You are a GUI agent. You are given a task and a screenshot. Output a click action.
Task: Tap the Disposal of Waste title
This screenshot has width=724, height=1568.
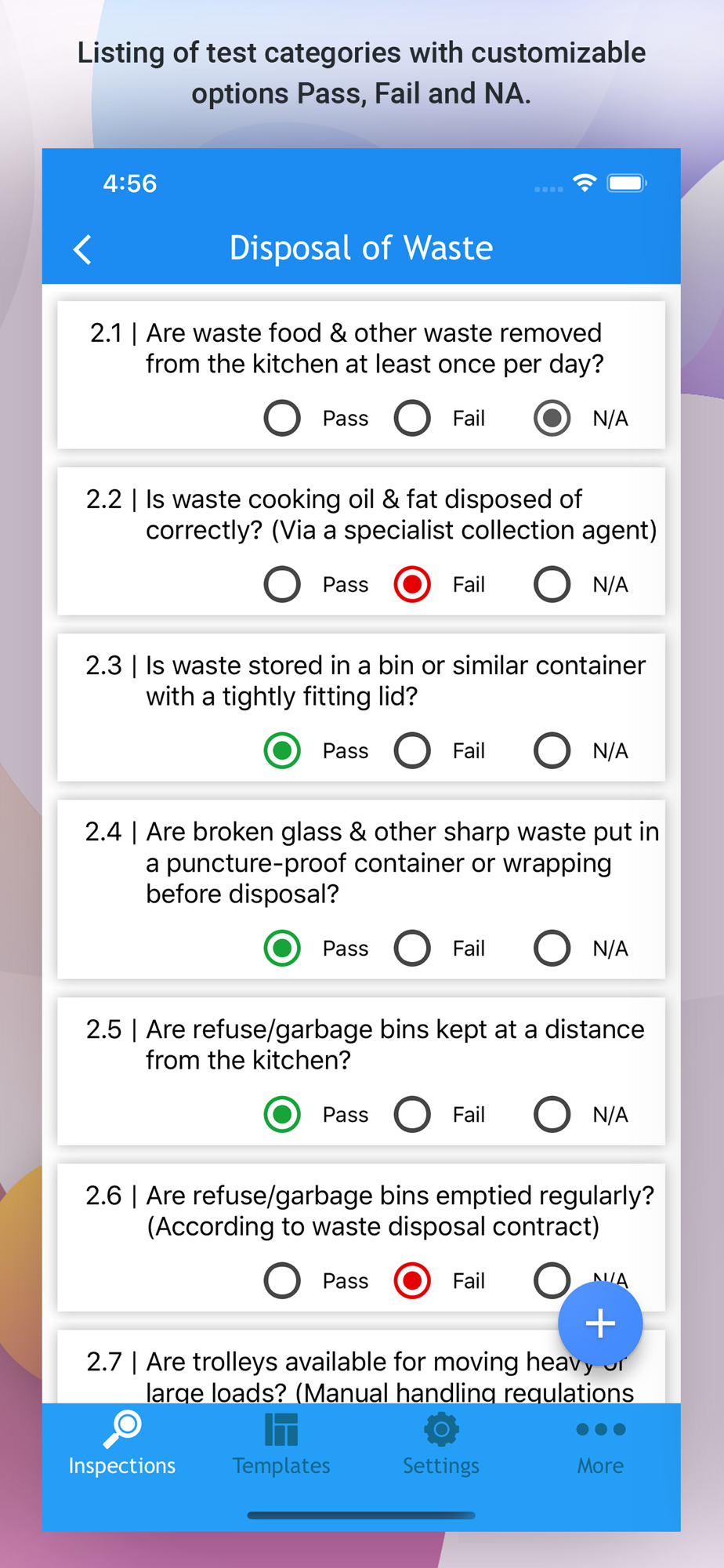361,249
